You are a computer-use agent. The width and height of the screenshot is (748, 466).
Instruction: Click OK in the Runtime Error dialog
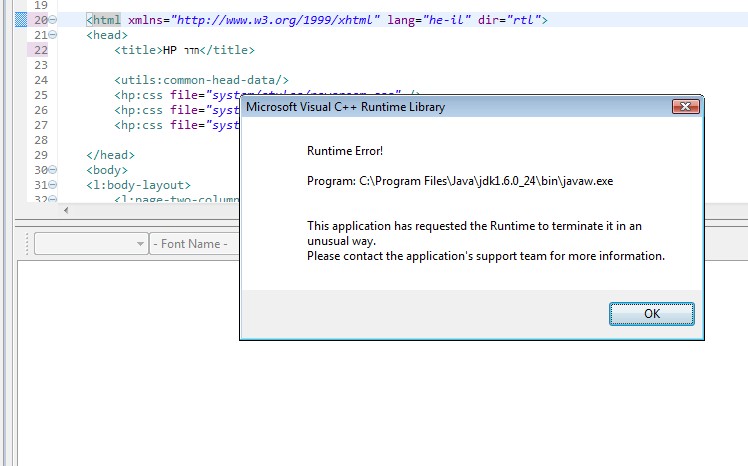(x=652, y=314)
